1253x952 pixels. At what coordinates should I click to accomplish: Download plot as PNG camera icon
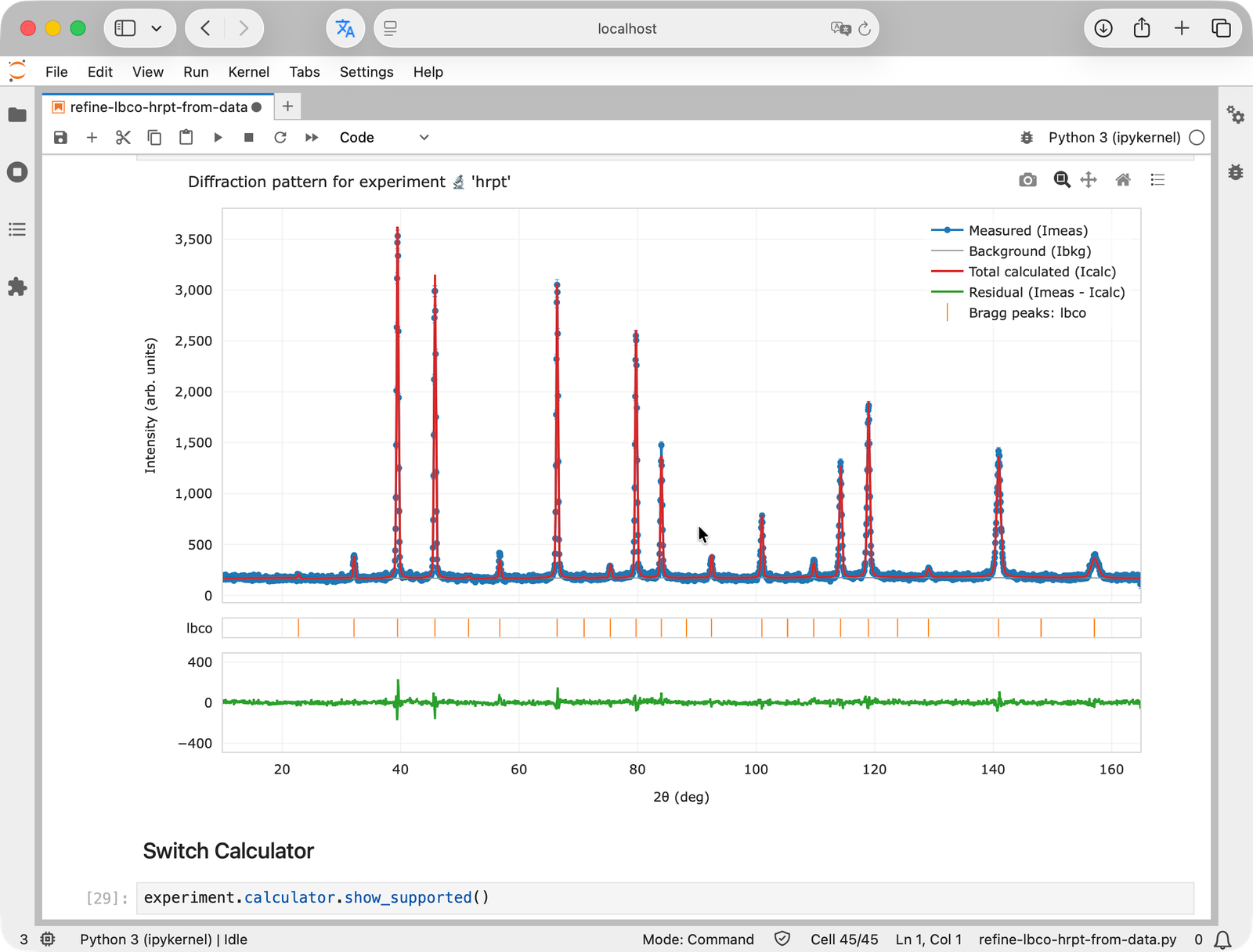[1027, 180]
